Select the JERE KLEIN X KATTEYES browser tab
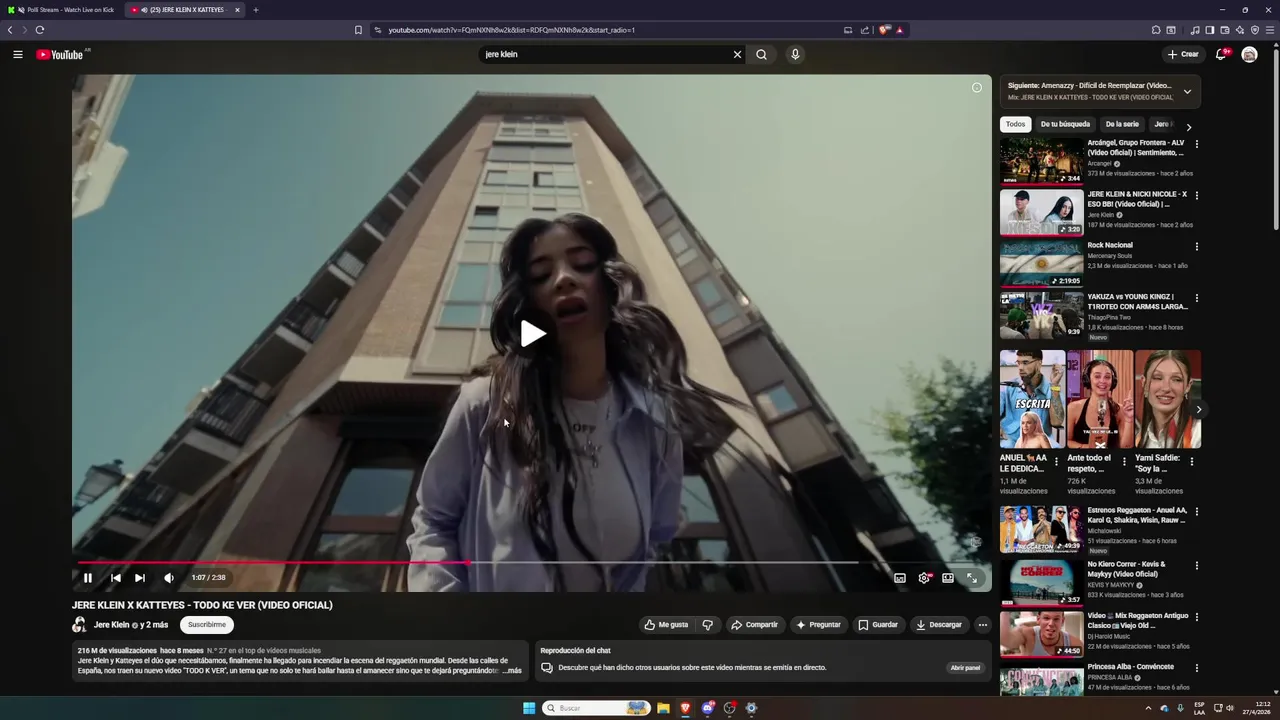 coord(185,10)
